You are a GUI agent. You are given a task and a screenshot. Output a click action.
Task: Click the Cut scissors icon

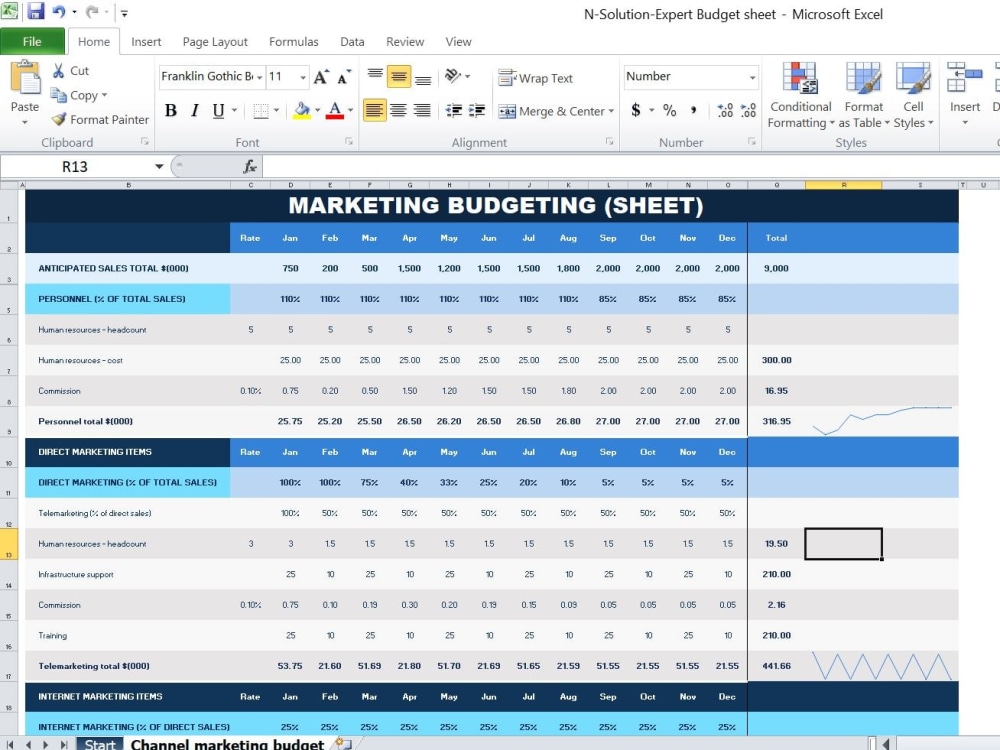point(59,71)
